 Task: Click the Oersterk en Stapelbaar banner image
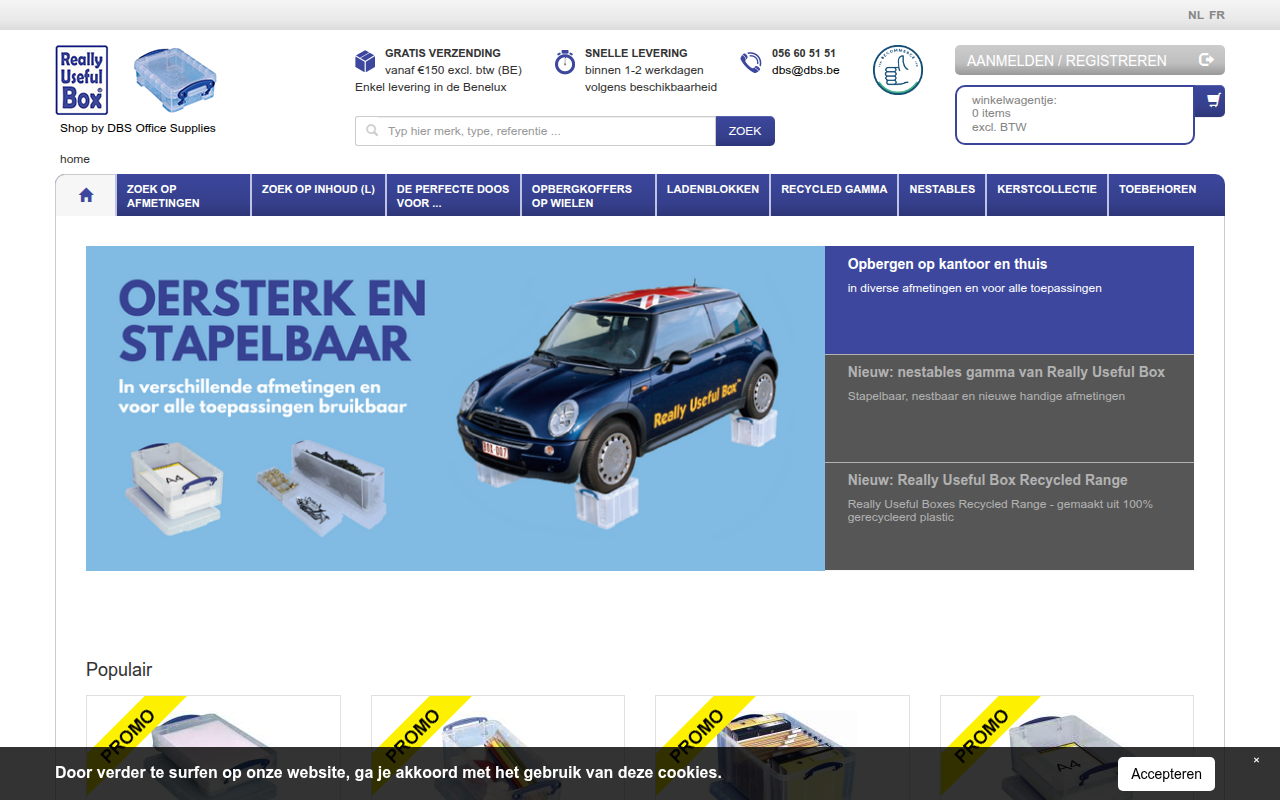[455, 408]
